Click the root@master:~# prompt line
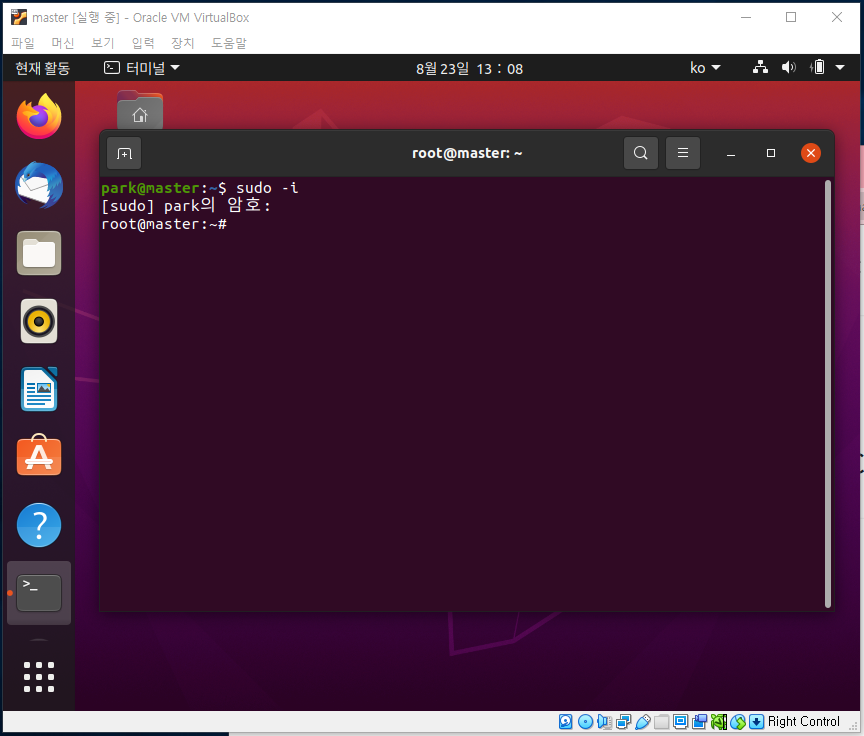The height and width of the screenshot is (736, 864). pos(164,224)
